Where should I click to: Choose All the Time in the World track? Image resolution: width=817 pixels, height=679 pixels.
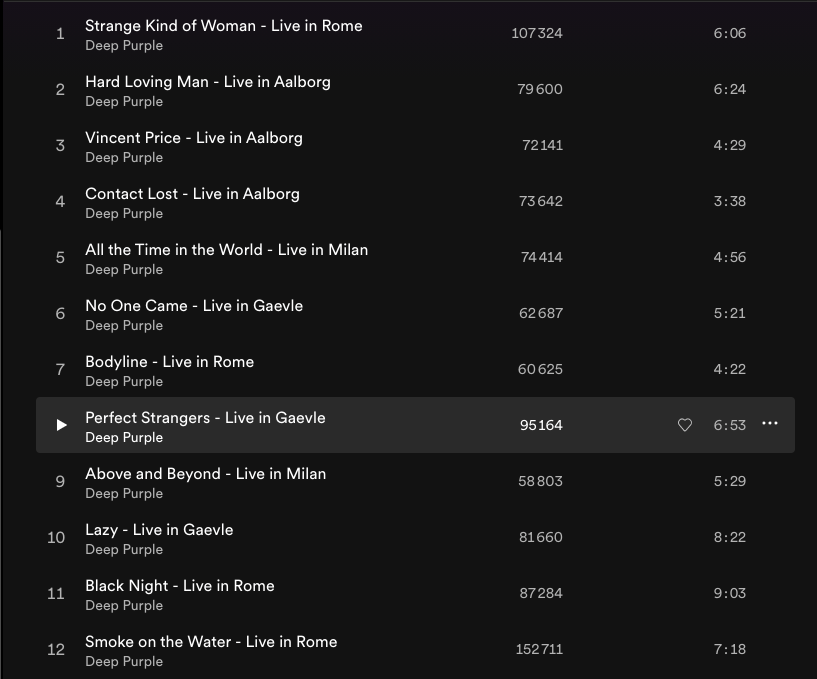pos(226,249)
